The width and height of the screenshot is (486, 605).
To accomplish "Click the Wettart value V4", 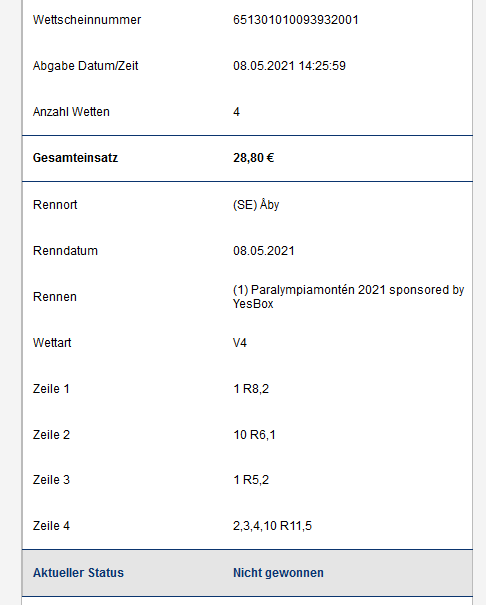I will 240,343.
